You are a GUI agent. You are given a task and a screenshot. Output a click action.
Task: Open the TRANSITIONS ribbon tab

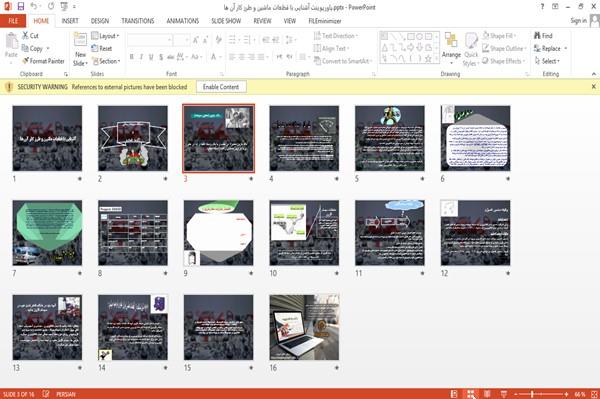[x=138, y=21]
